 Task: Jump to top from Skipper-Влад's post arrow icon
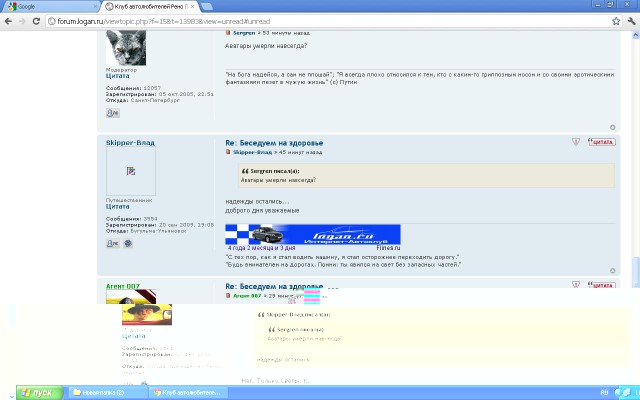point(612,271)
